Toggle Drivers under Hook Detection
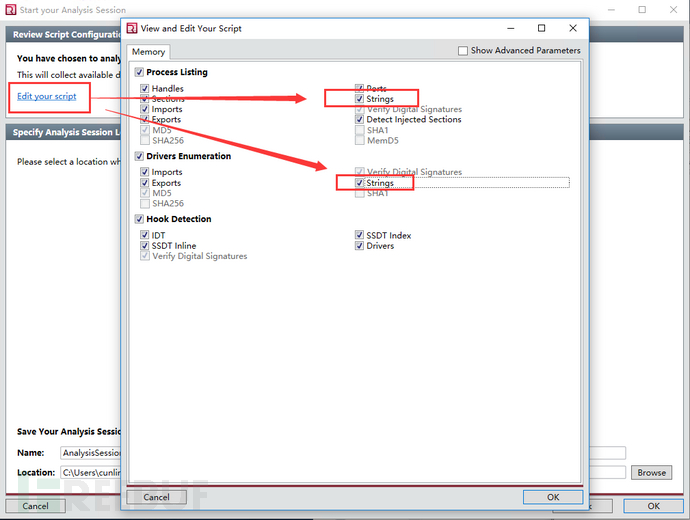Image resolution: width=690 pixels, height=520 pixels. 360,245
